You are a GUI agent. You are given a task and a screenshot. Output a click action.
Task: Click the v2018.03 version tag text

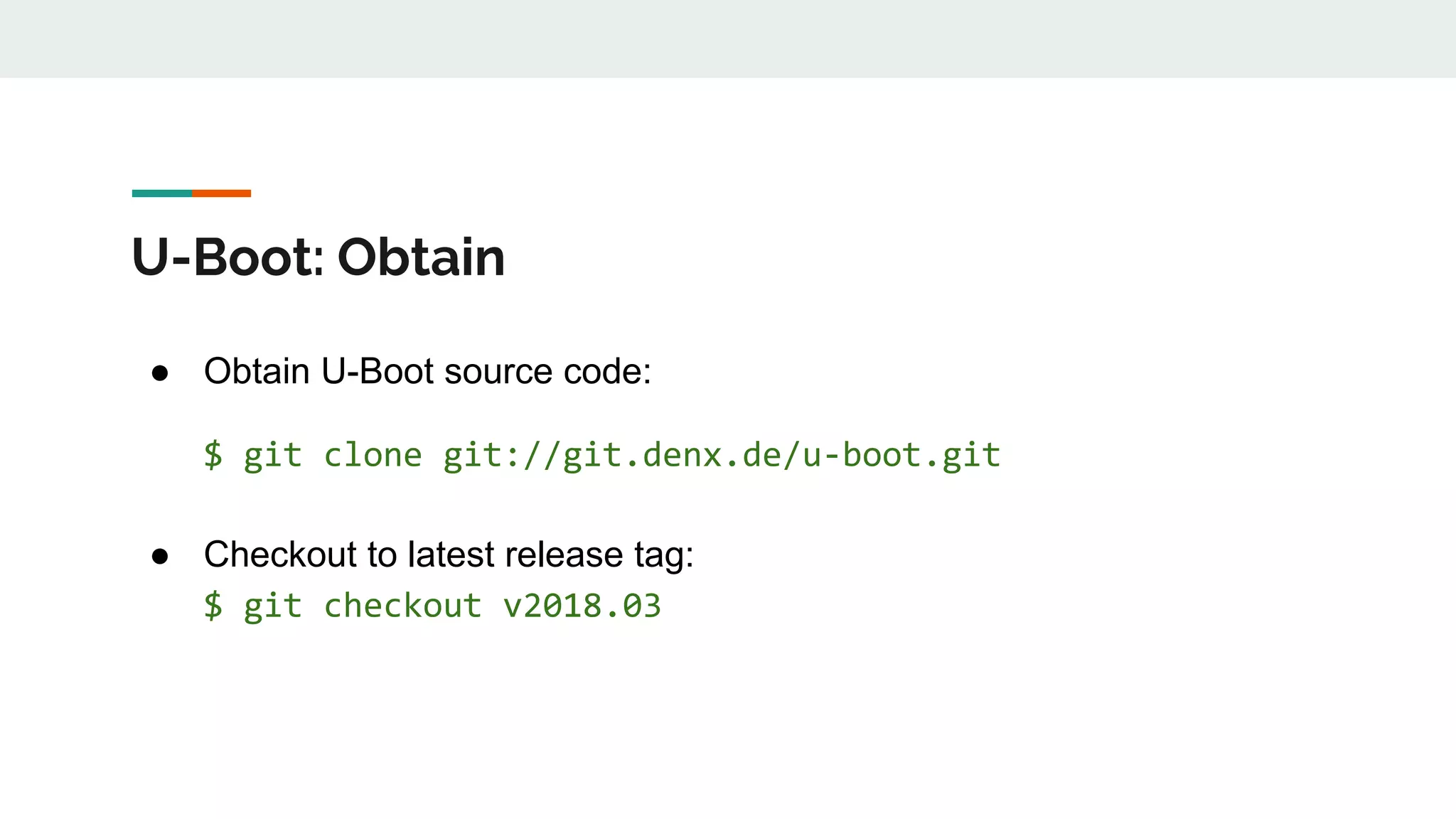point(582,606)
